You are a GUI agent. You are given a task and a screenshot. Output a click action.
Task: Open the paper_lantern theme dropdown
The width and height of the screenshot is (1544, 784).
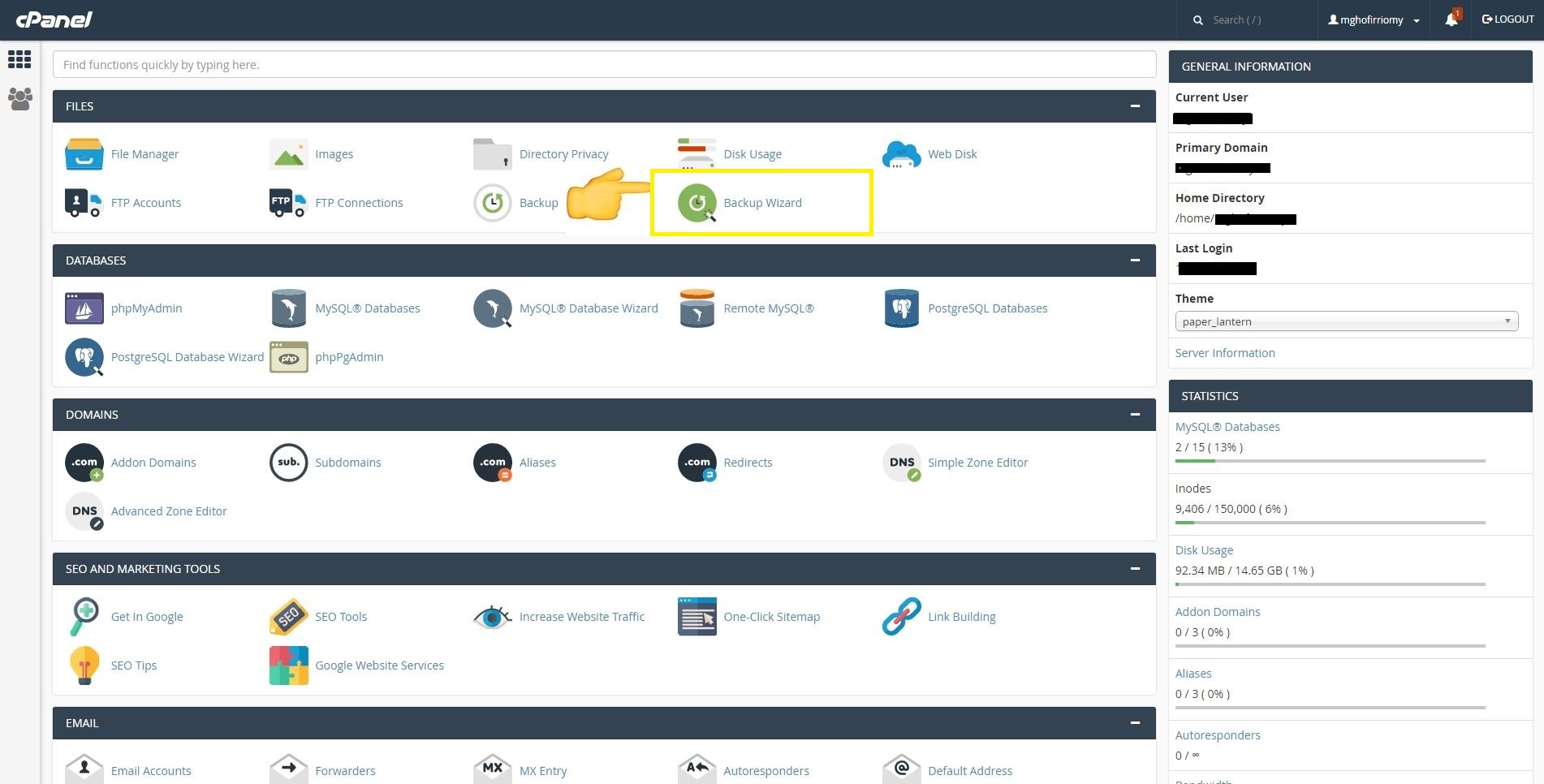click(x=1346, y=321)
